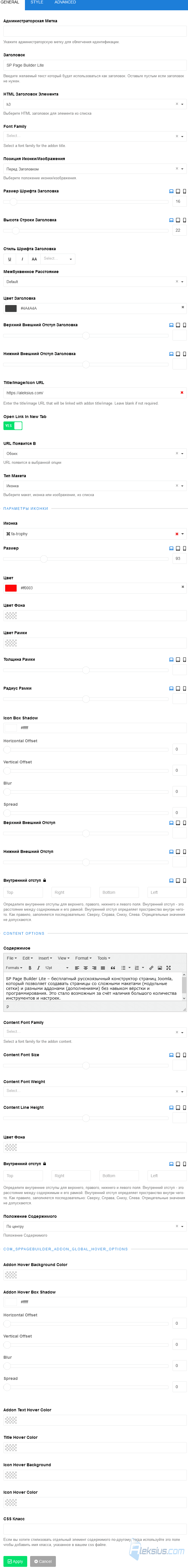Toggle fullscreen mode in the content editor
Viewport: 188px width, 1568px height.
(169, 968)
